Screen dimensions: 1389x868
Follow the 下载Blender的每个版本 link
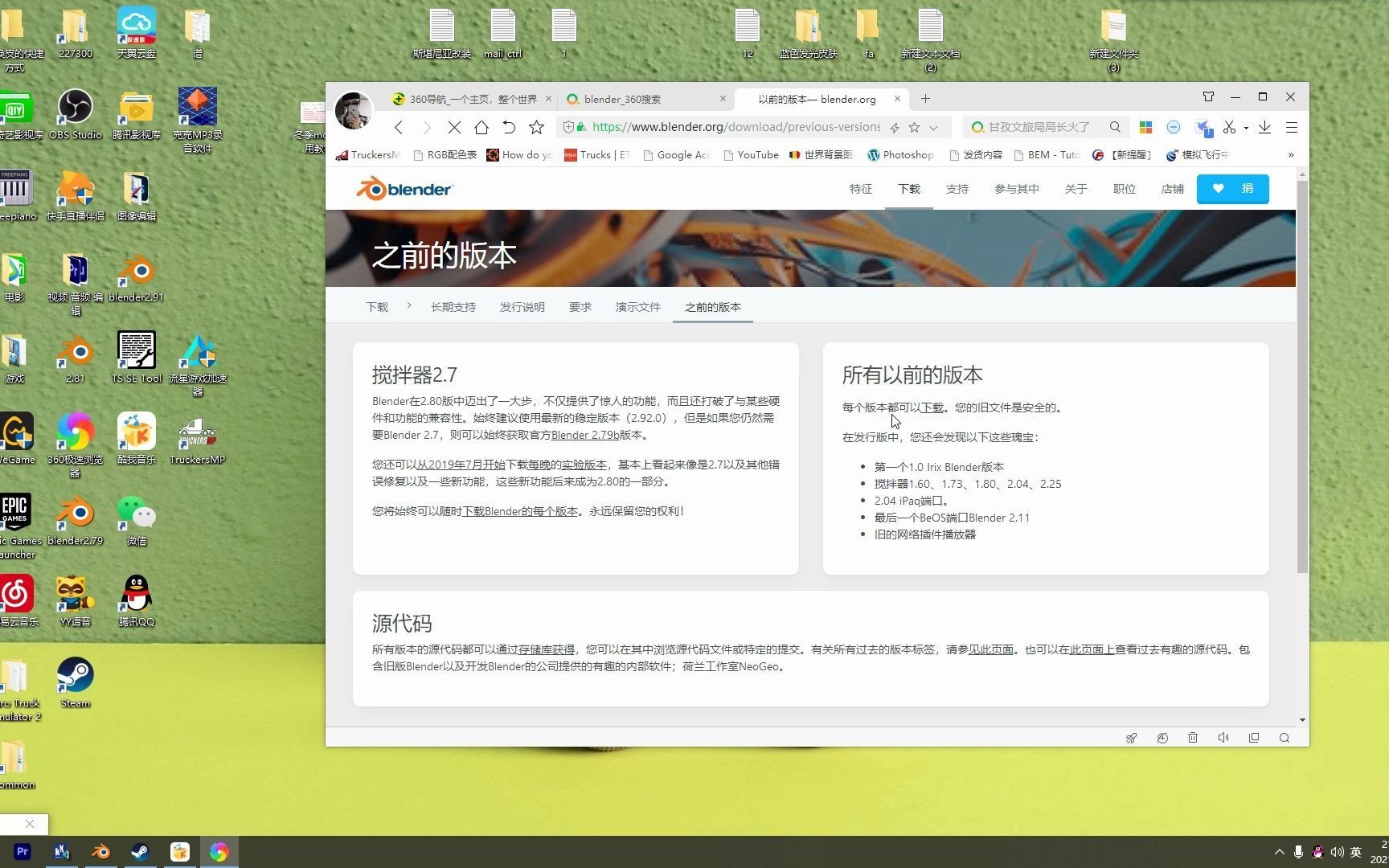click(520, 511)
